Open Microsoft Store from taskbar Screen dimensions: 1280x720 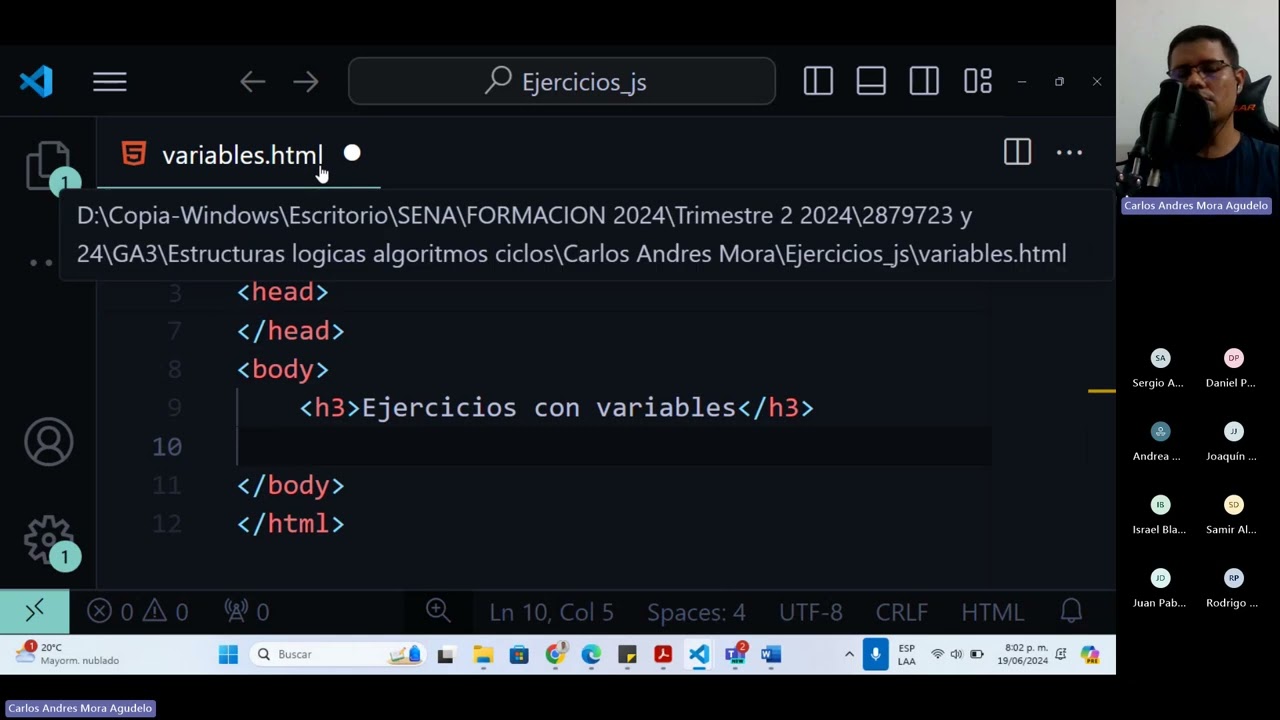(x=519, y=655)
